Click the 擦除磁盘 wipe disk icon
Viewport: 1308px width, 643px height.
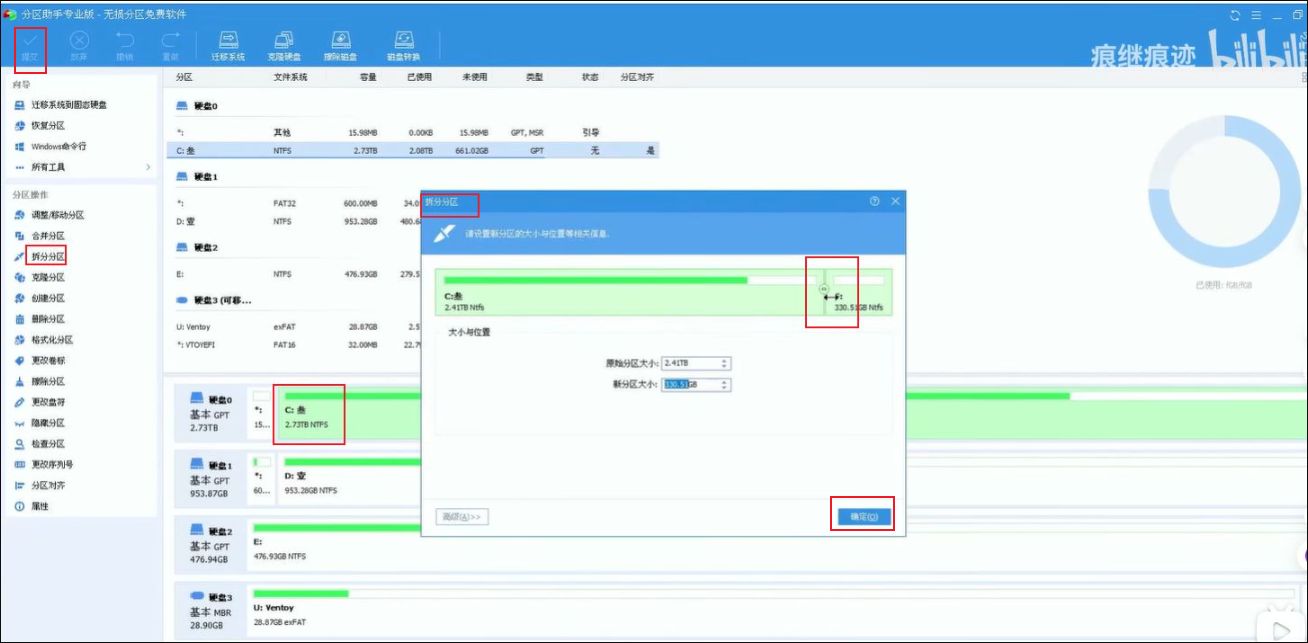[x=341, y=45]
